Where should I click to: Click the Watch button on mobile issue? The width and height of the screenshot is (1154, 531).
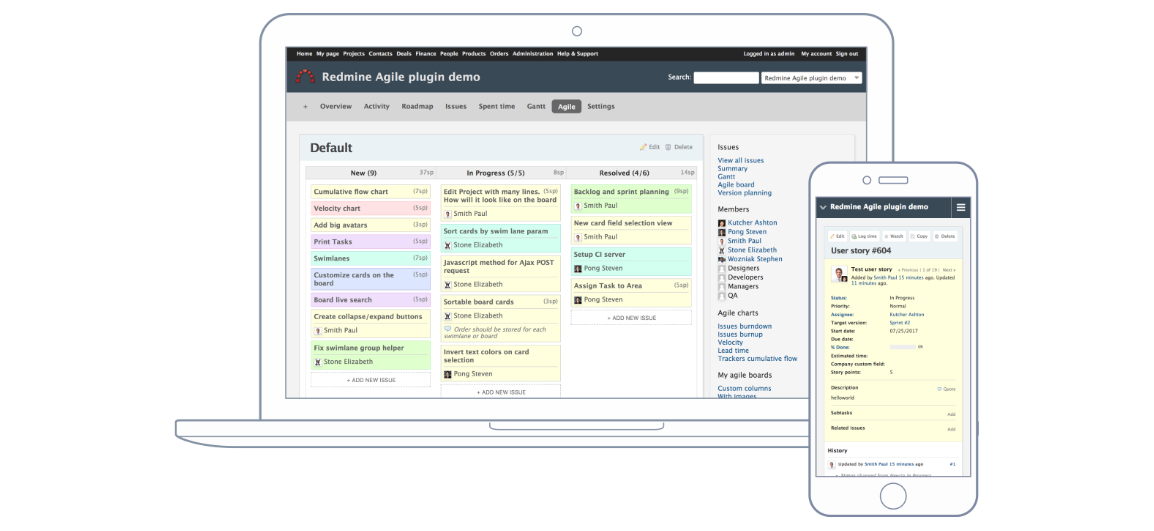[x=892, y=237]
